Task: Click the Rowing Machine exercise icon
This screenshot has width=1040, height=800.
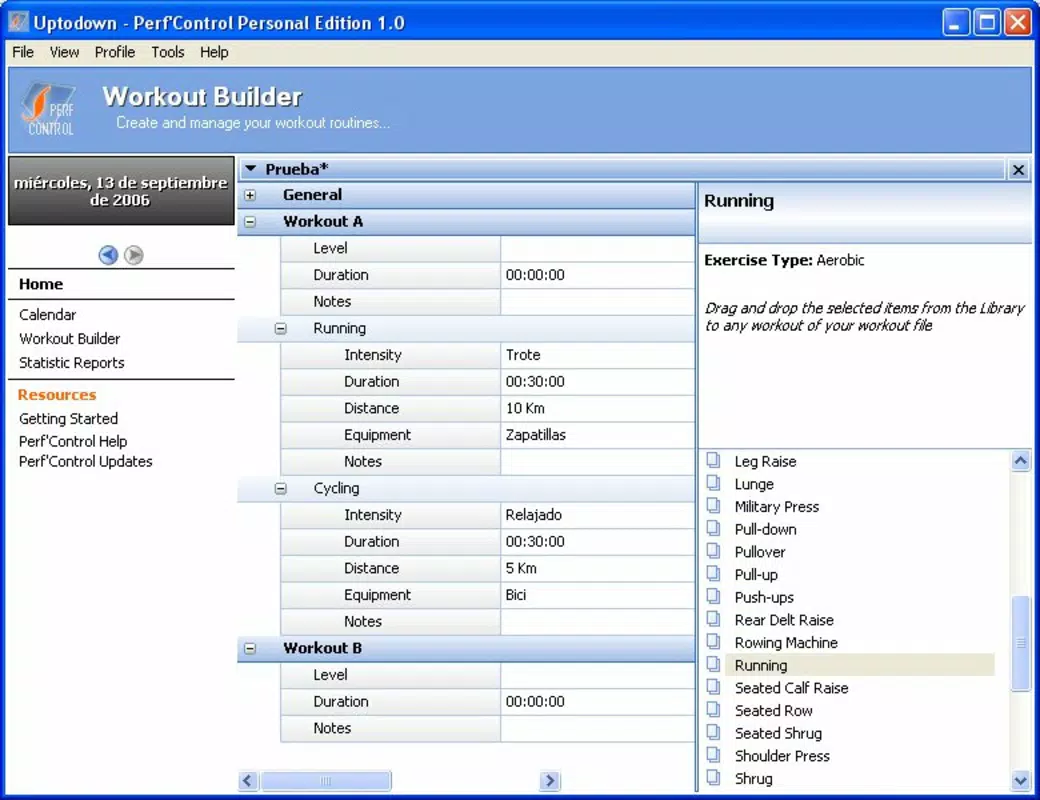Action: (x=714, y=641)
